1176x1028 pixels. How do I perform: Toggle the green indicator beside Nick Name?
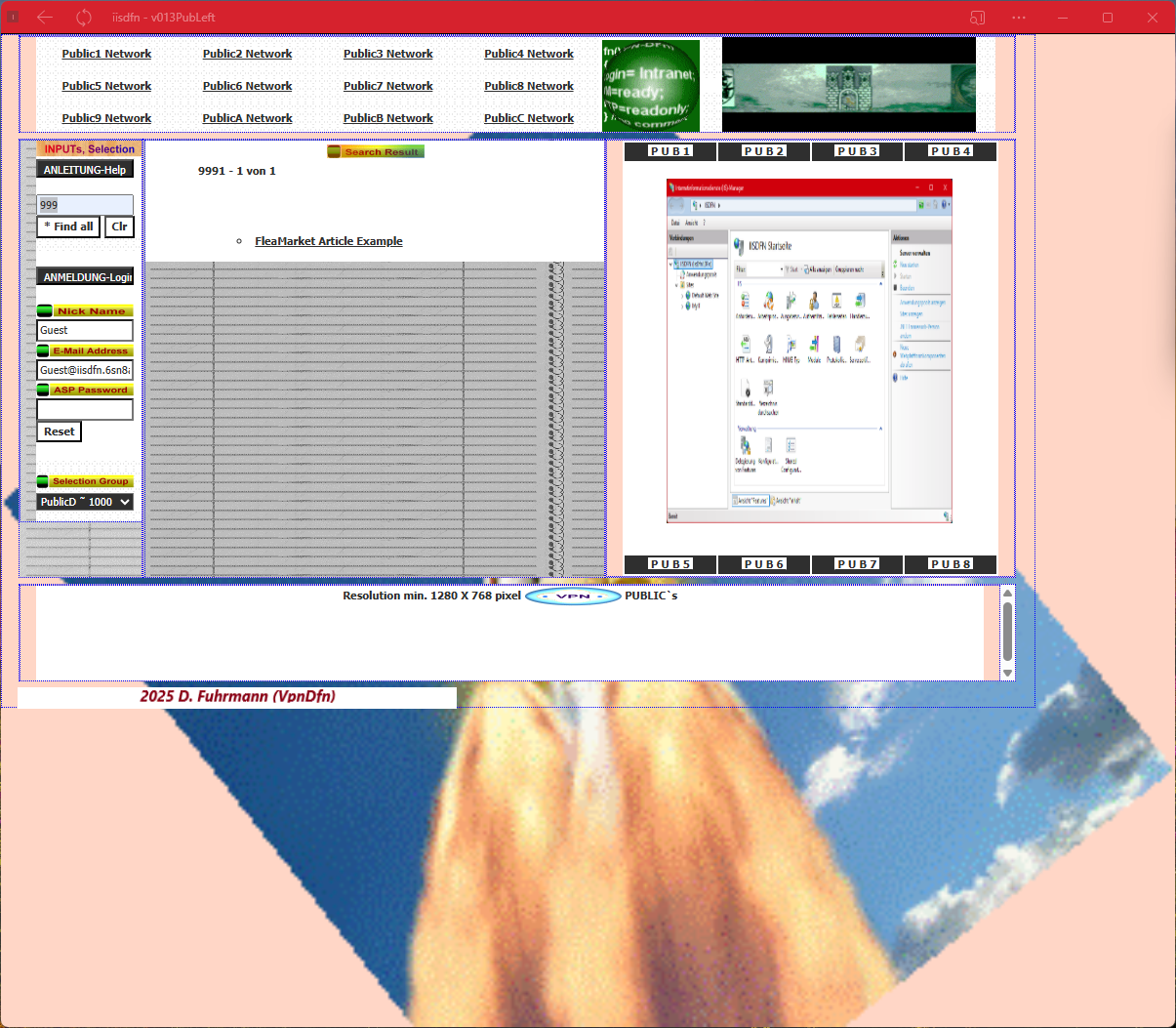click(44, 310)
